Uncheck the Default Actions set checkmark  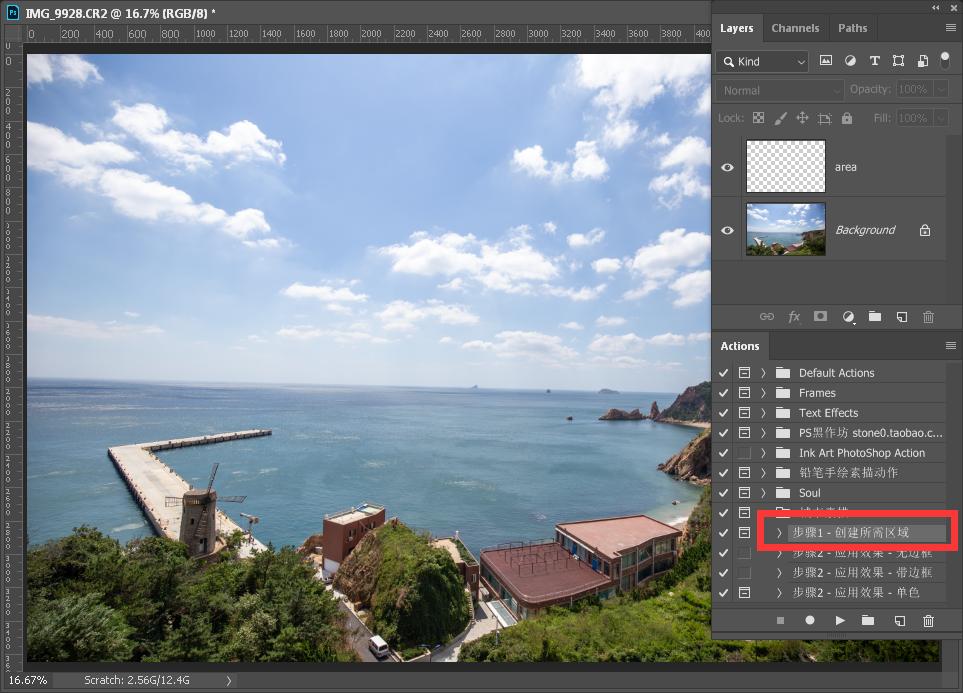pyautogui.click(x=723, y=373)
